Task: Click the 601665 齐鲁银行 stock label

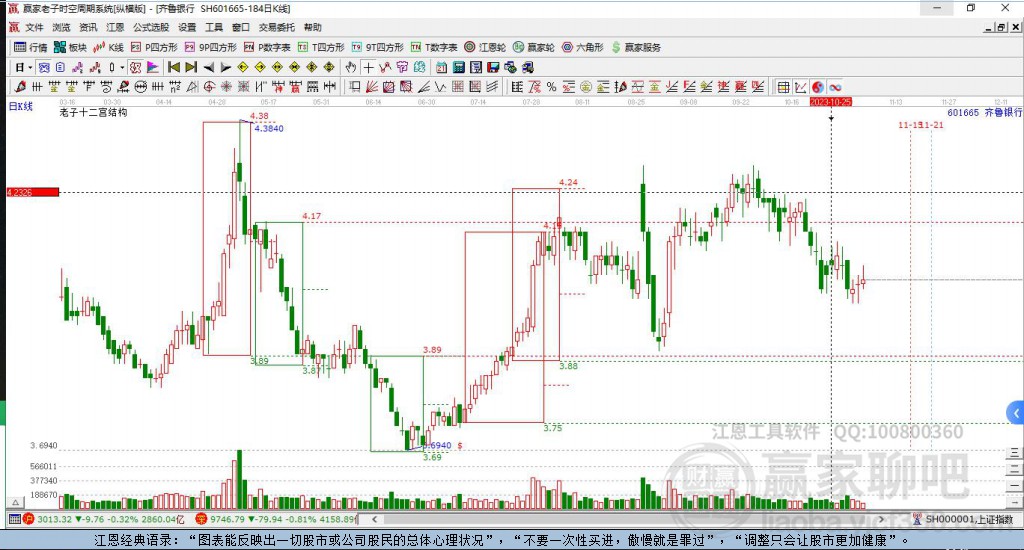Action: (985, 112)
